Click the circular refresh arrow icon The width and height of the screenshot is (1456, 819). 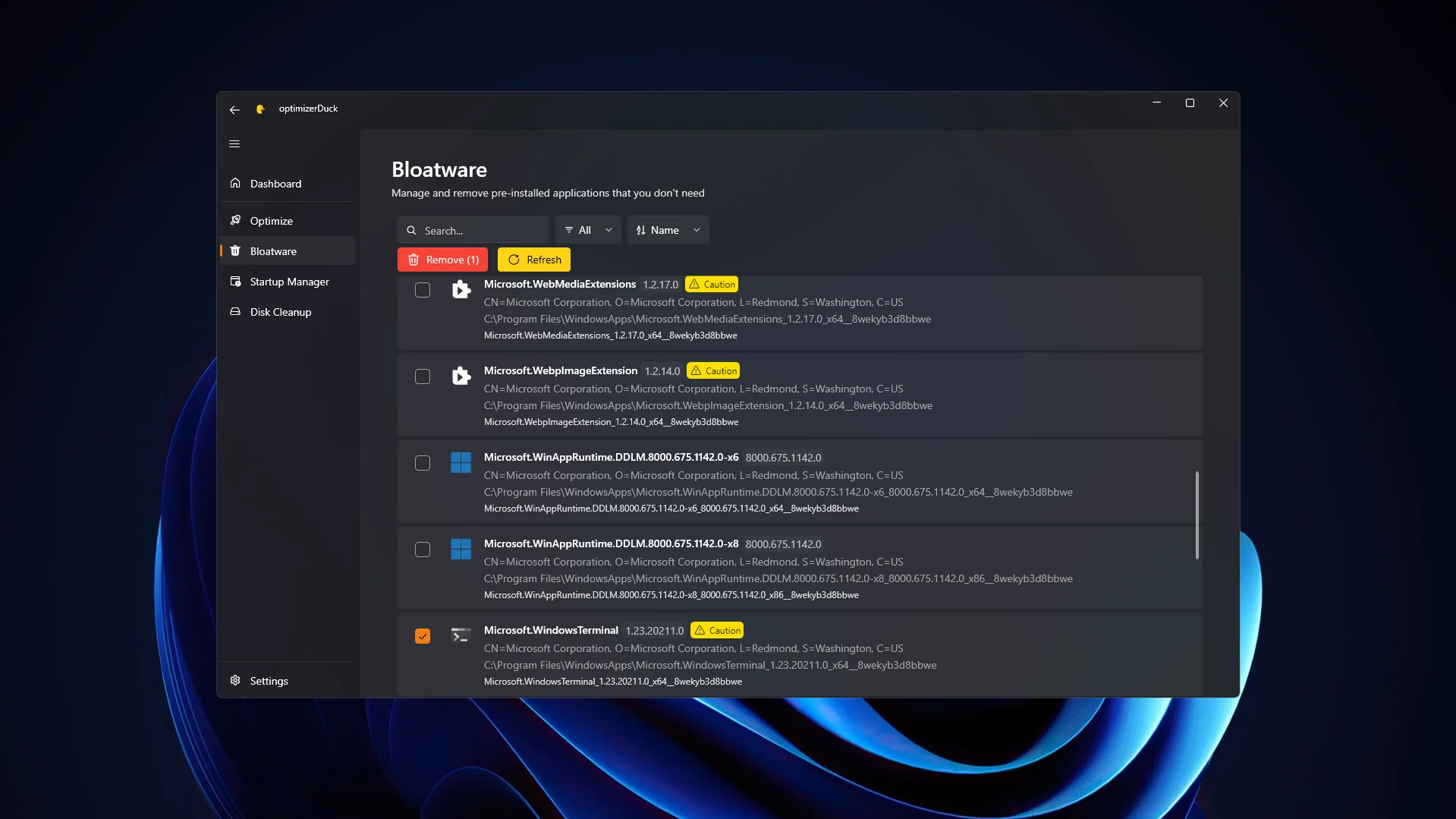click(x=514, y=260)
